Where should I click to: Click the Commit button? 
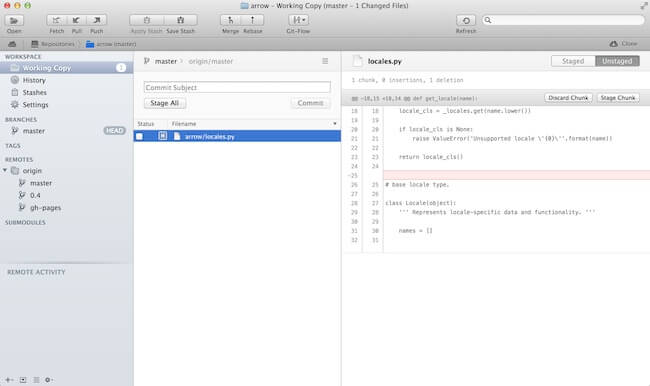click(x=310, y=103)
